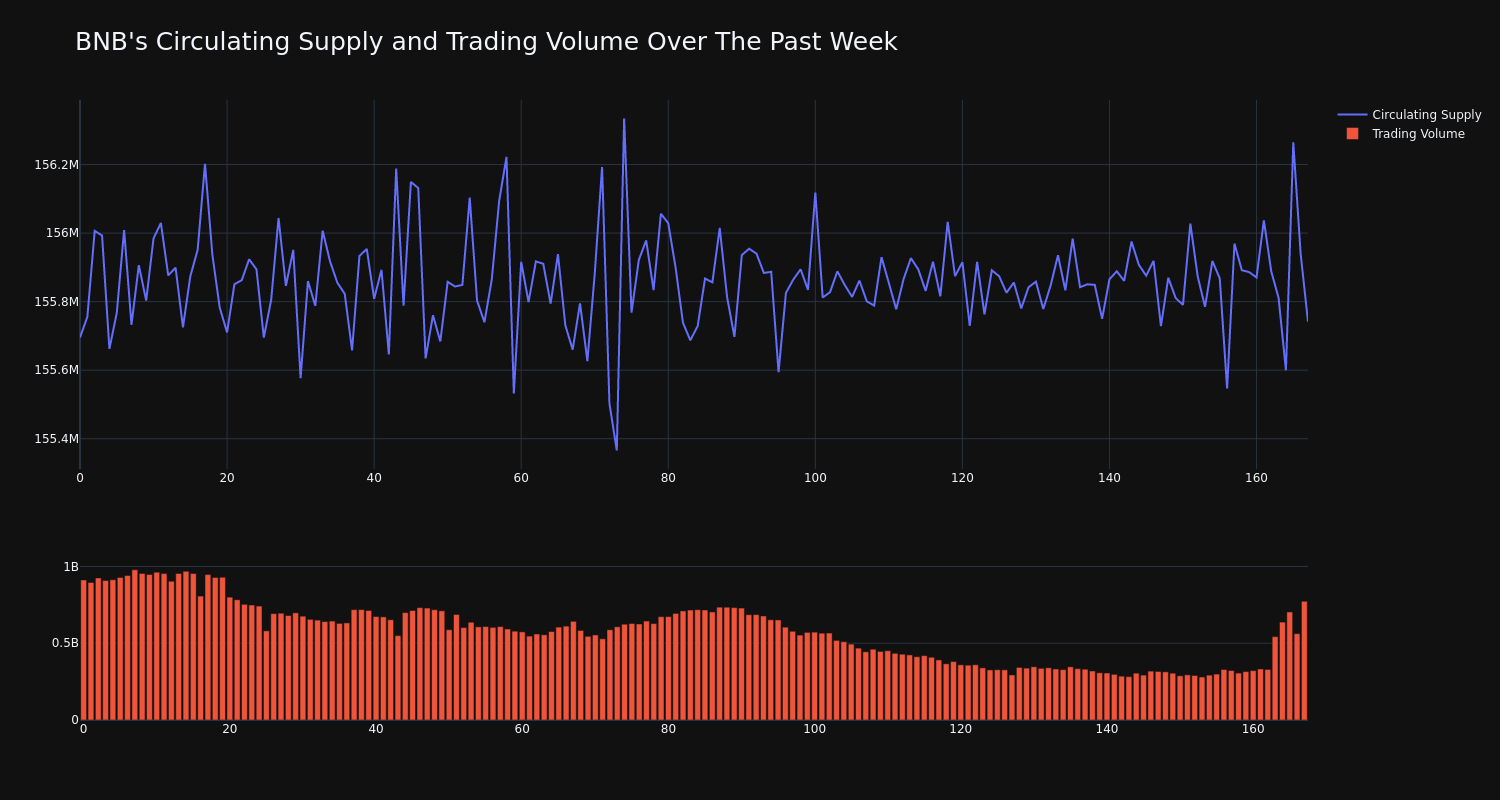The width and height of the screenshot is (1500, 800).
Task: Click x-axis tick 20 under supply chart
Action: [227, 478]
